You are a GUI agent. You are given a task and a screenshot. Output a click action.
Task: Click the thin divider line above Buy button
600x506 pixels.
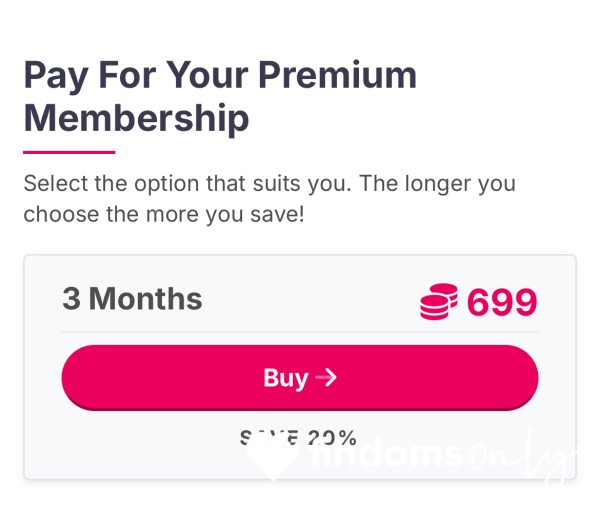(x=300, y=331)
